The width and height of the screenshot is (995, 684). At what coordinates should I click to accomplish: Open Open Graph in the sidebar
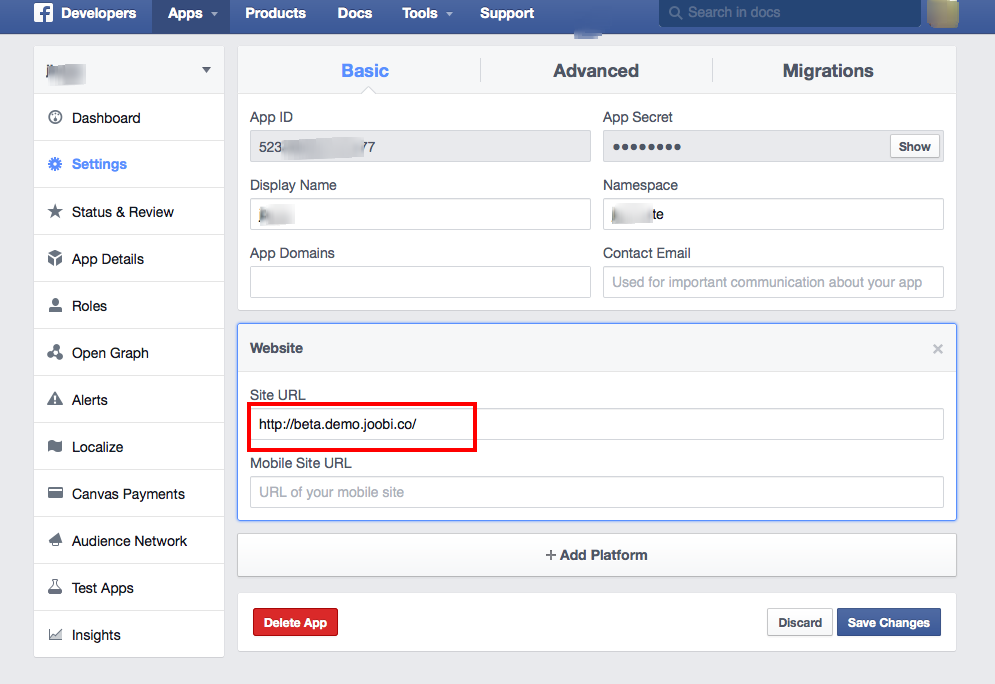(129, 352)
